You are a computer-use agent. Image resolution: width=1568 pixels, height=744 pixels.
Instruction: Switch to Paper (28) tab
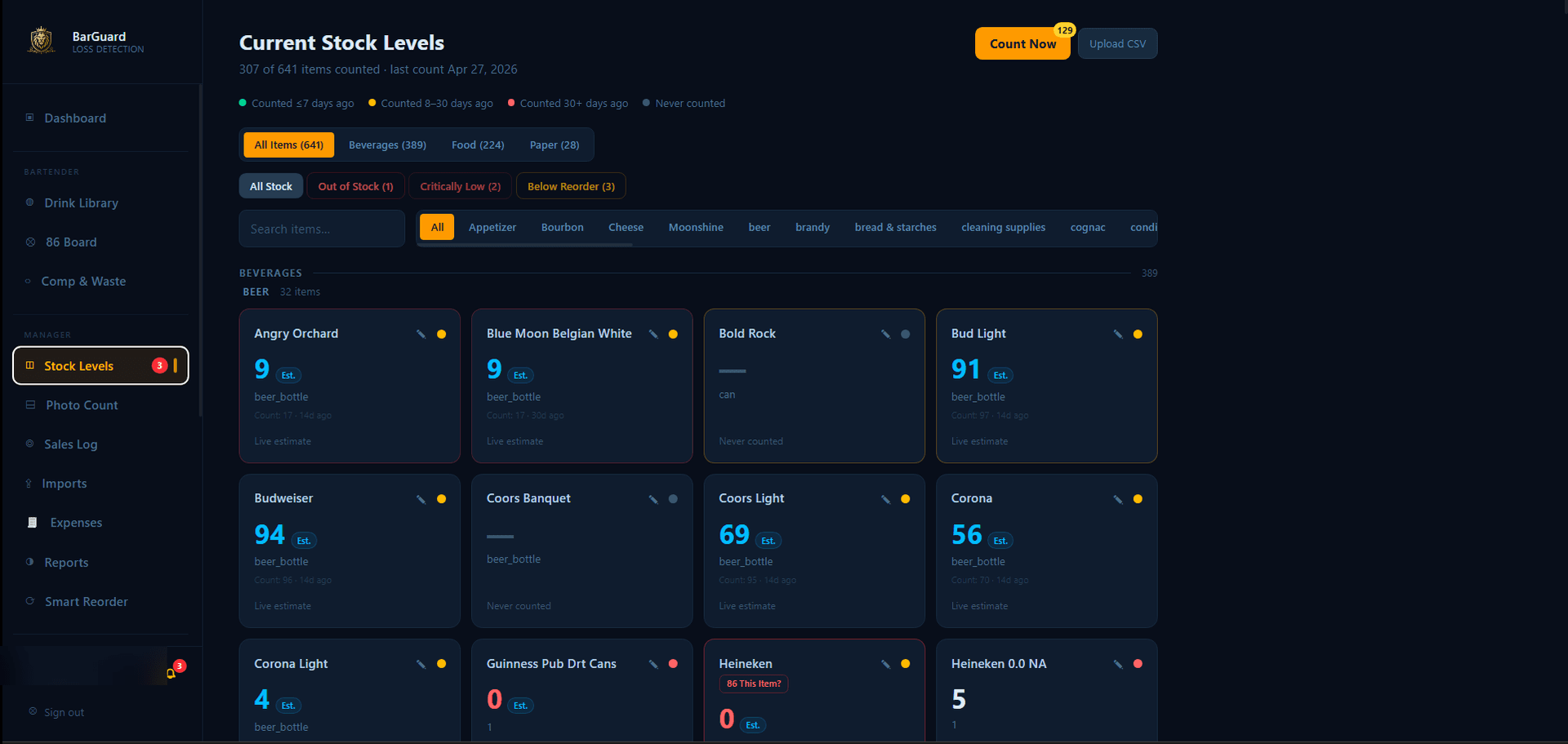click(555, 145)
